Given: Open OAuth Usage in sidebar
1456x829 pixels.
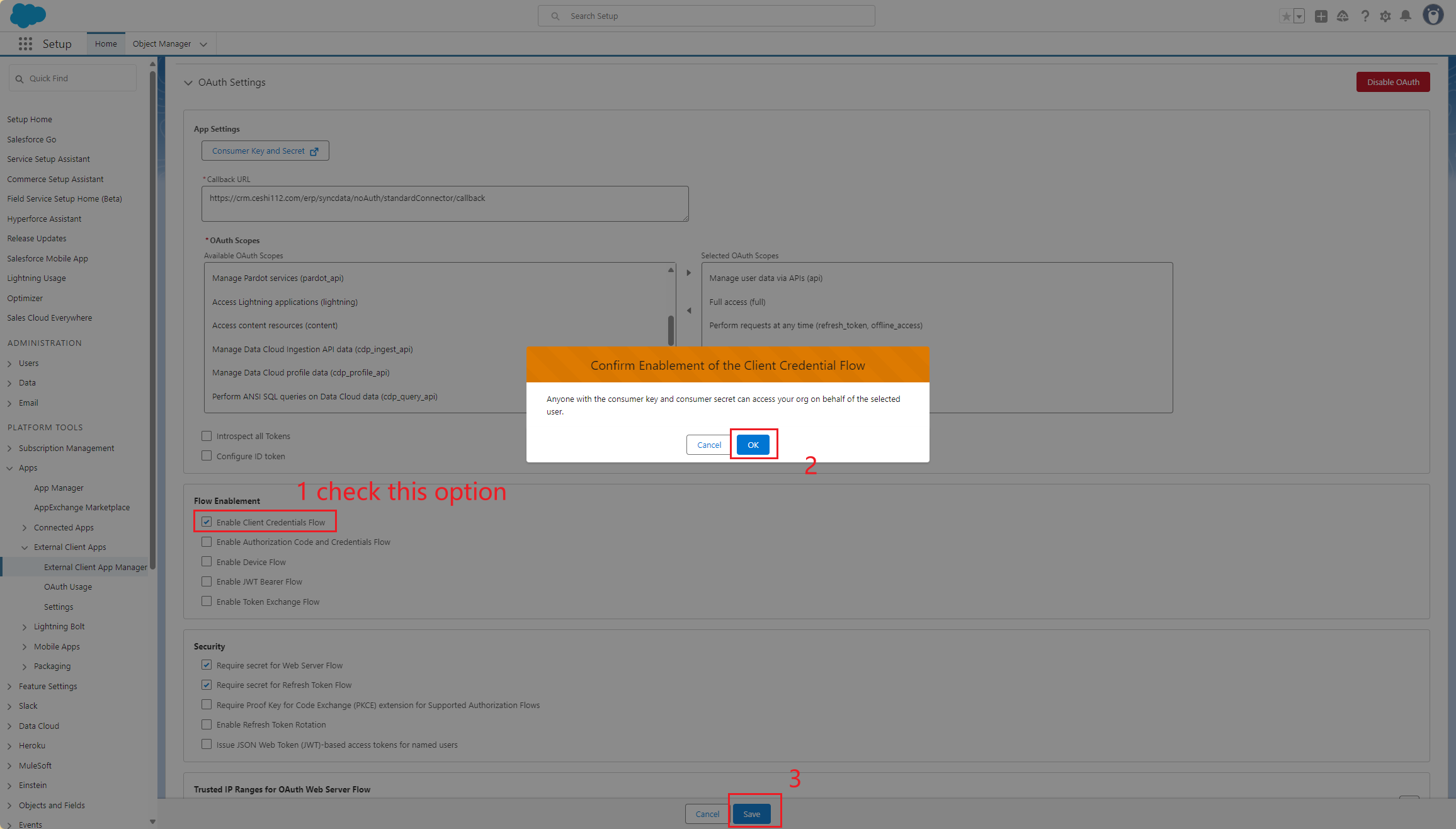Looking at the screenshot, I should [68, 586].
